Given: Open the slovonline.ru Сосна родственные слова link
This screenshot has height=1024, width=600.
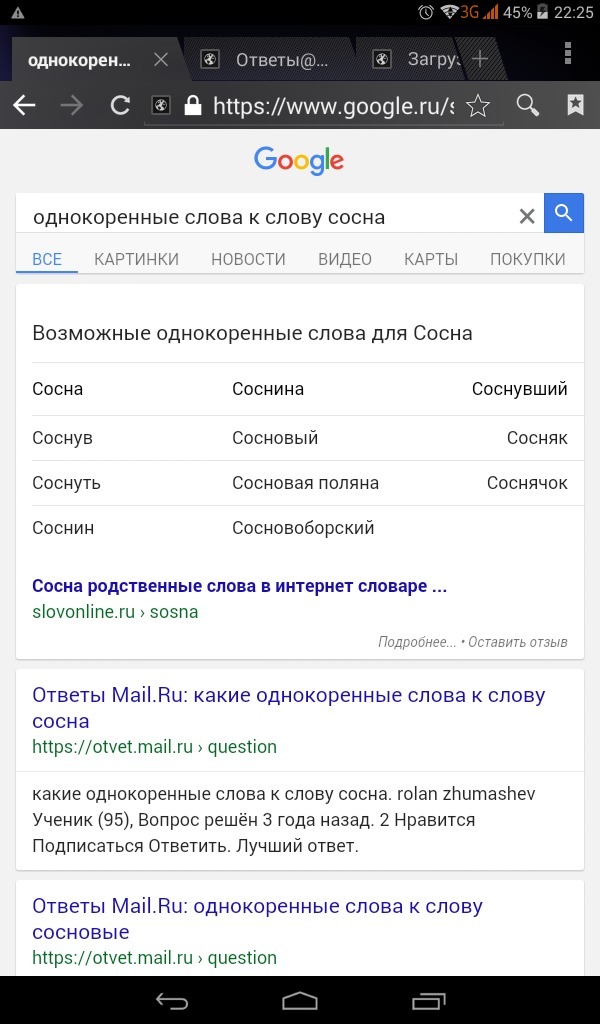Looking at the screenshot, I should click(239, 586).
